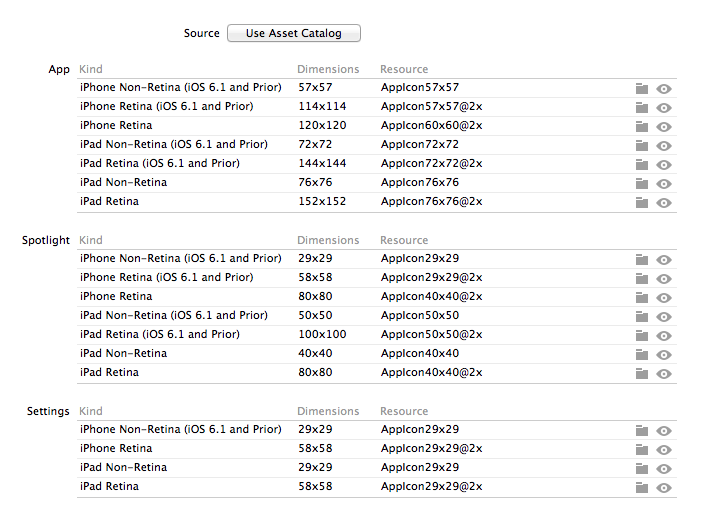705x511 pixels.
Task: Preview AppIcon72x72 using its eye icon
Action: 664,145
